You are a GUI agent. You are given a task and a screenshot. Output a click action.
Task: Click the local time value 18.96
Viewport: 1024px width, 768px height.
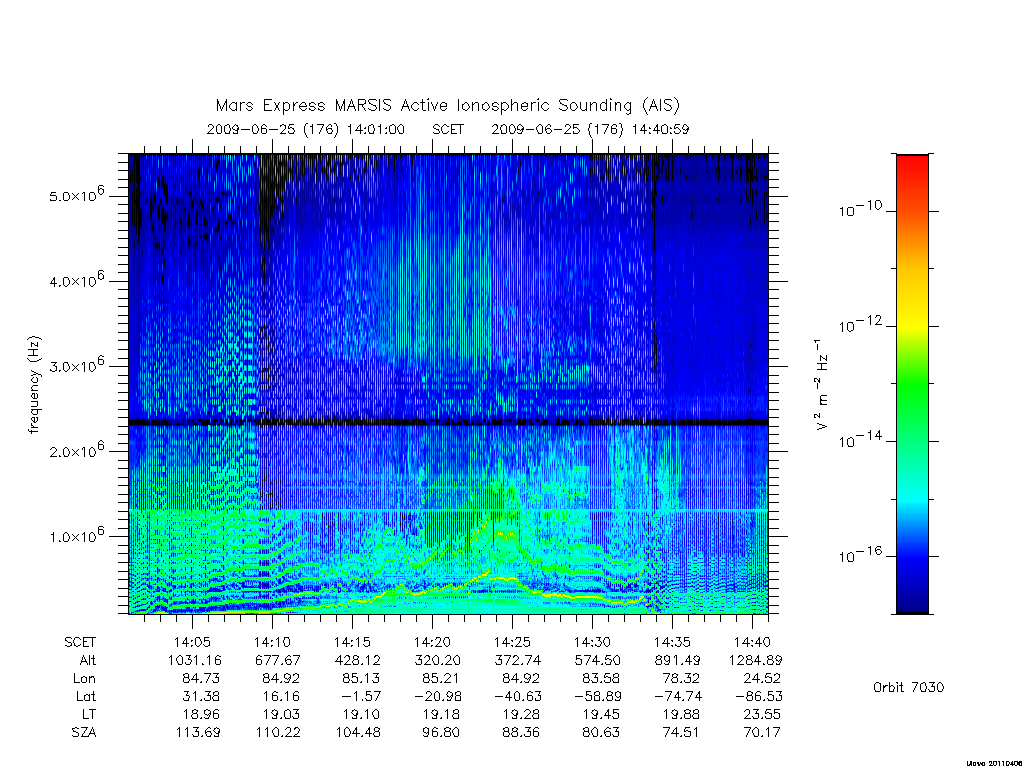pos(201,714)
